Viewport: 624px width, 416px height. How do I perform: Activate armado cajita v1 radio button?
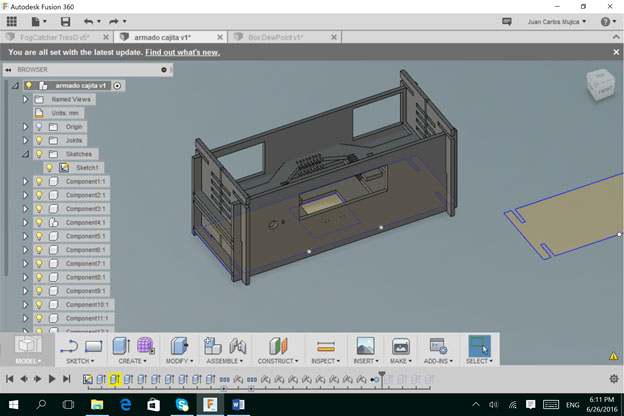click(x=117, y=86)
